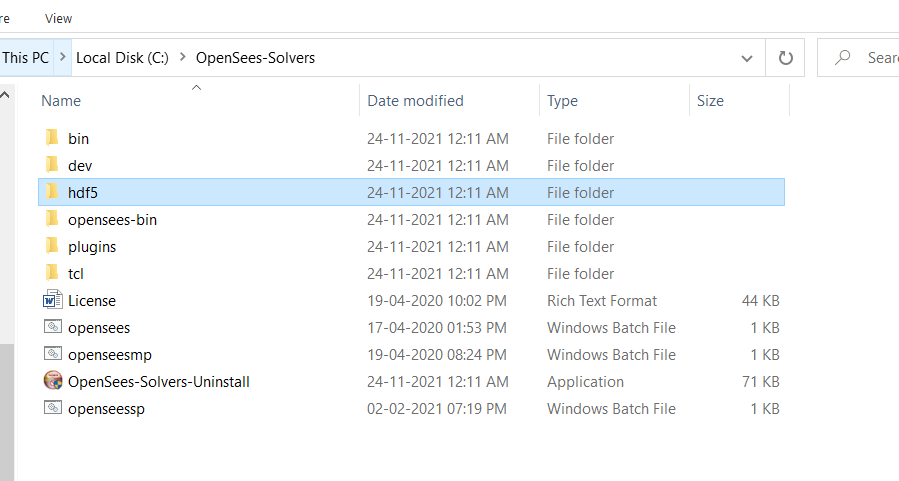Screen dimensions: 899x481
Task: Click the OpenSees-Solvers-Uninstall application icon
Action: (x=53, y=380)
